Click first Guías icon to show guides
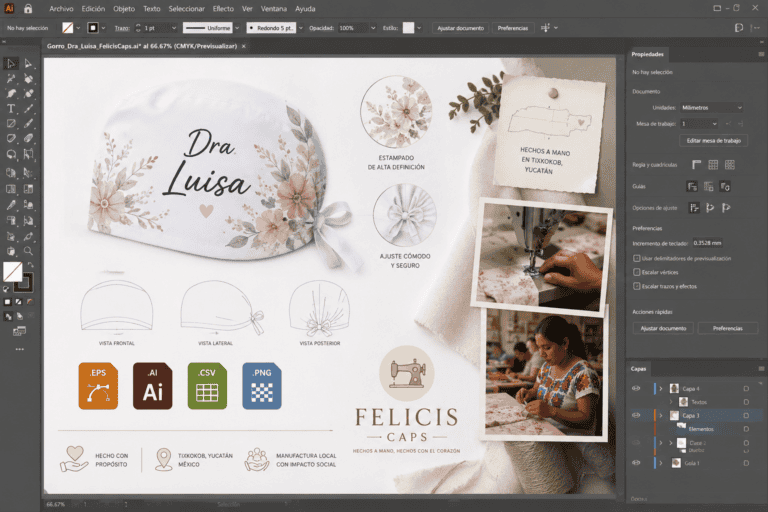768x512 pixels. [692, 186]
